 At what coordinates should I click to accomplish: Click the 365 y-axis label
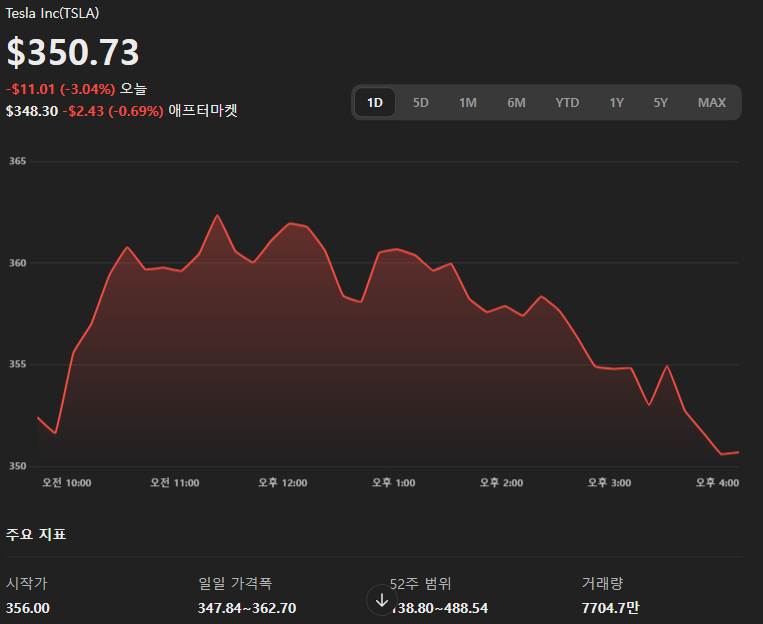(18, 161)
